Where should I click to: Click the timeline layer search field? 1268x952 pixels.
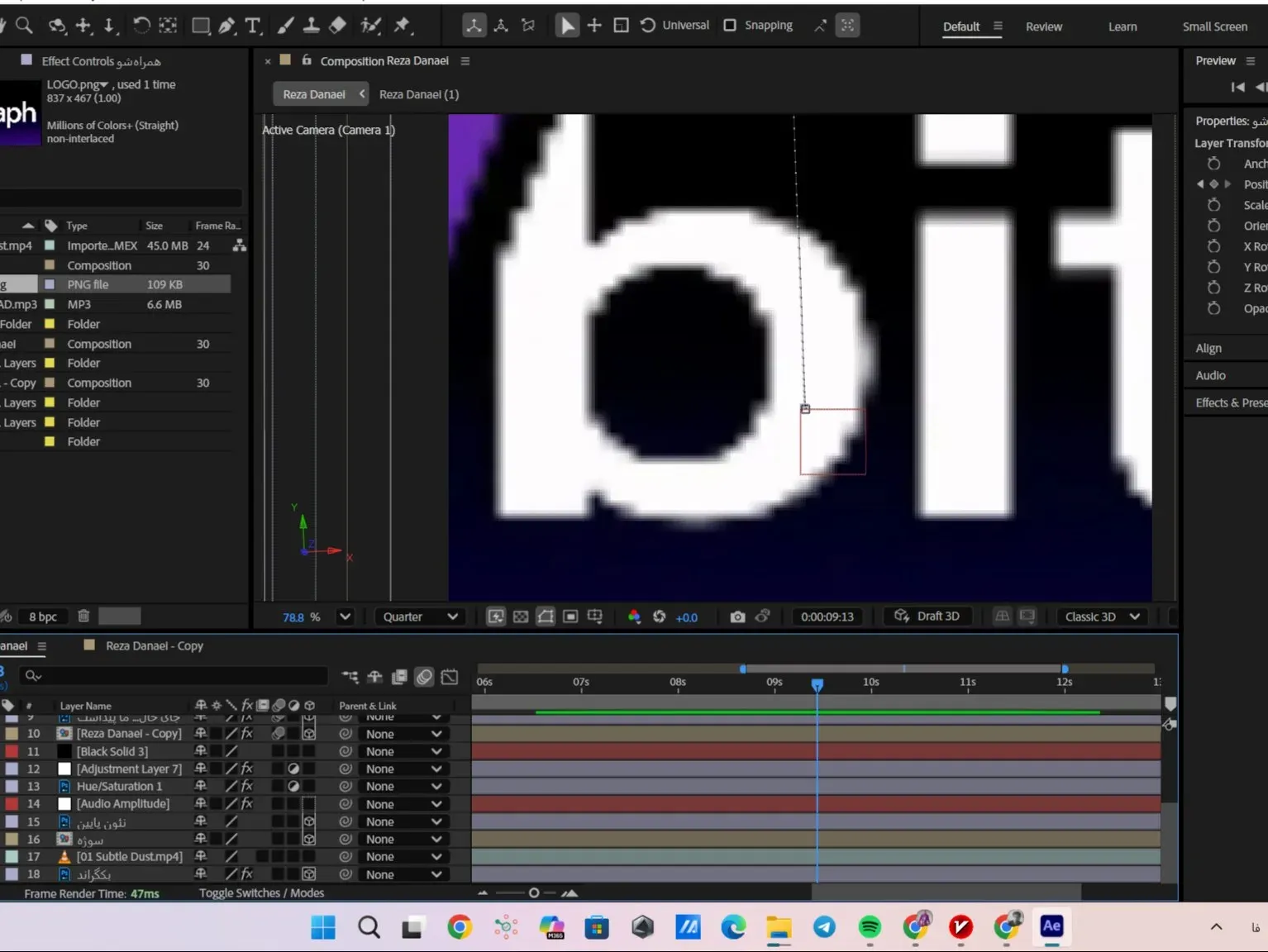(x=174, y=676)
